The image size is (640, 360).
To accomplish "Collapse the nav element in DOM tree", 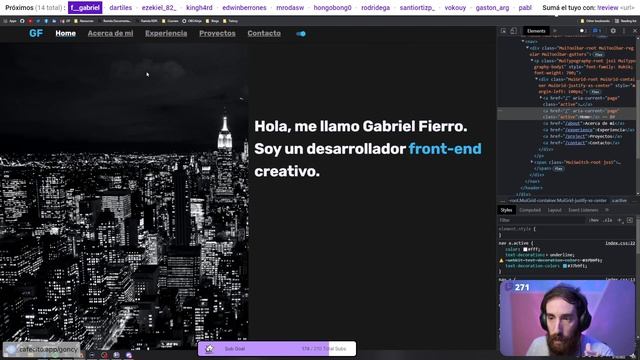I will coord(523,42).
